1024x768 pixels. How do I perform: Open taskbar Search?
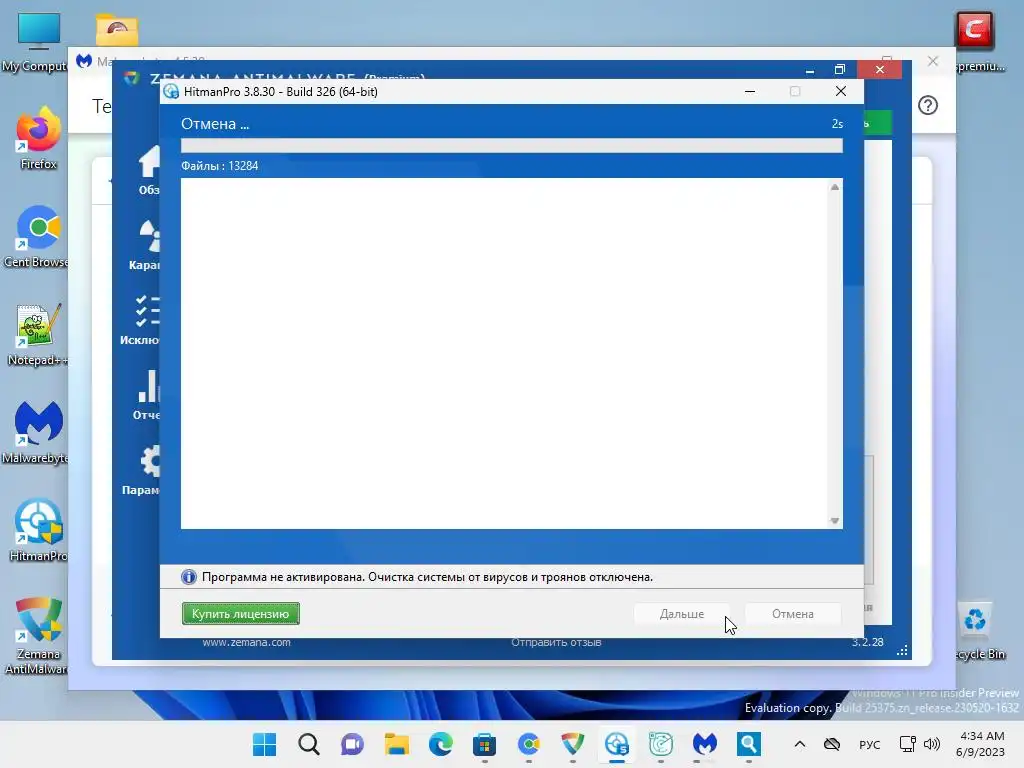click(309, 744)
